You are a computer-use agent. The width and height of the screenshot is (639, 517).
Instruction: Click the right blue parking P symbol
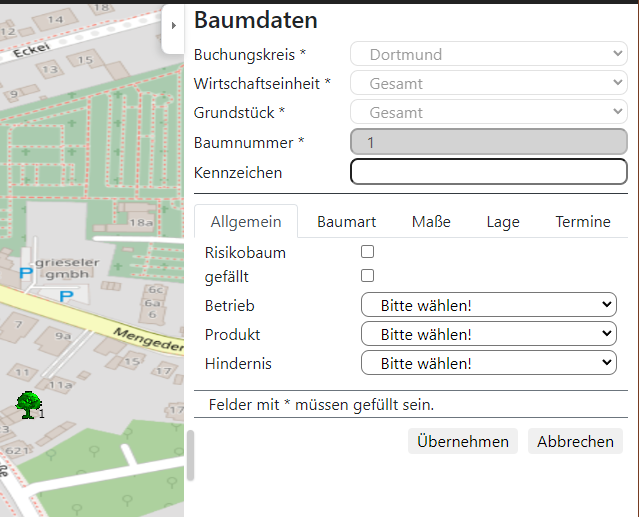click(66, 295)
